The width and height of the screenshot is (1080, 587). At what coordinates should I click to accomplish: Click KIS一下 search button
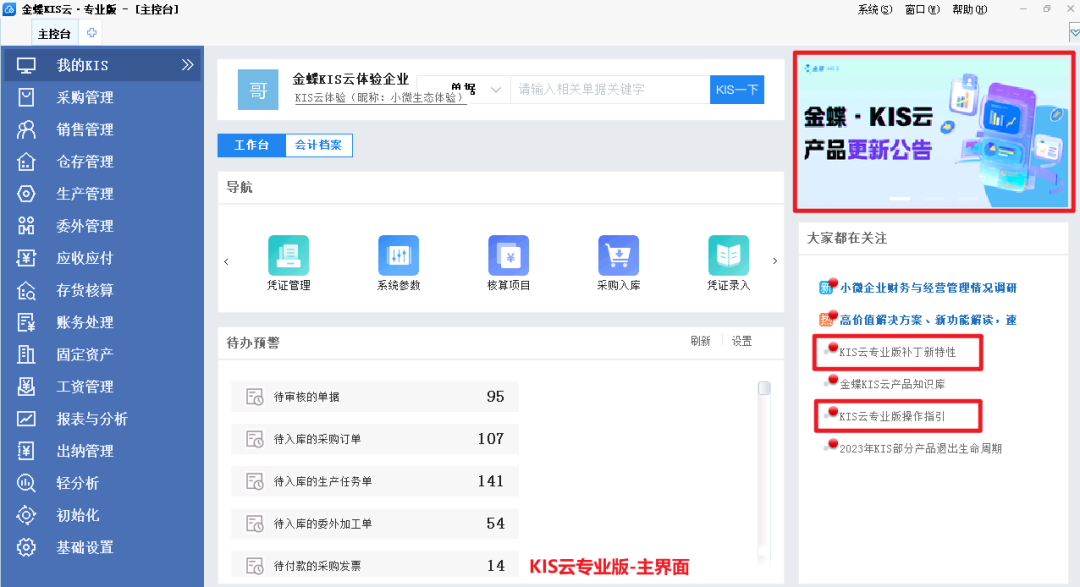tap(737, 90)
